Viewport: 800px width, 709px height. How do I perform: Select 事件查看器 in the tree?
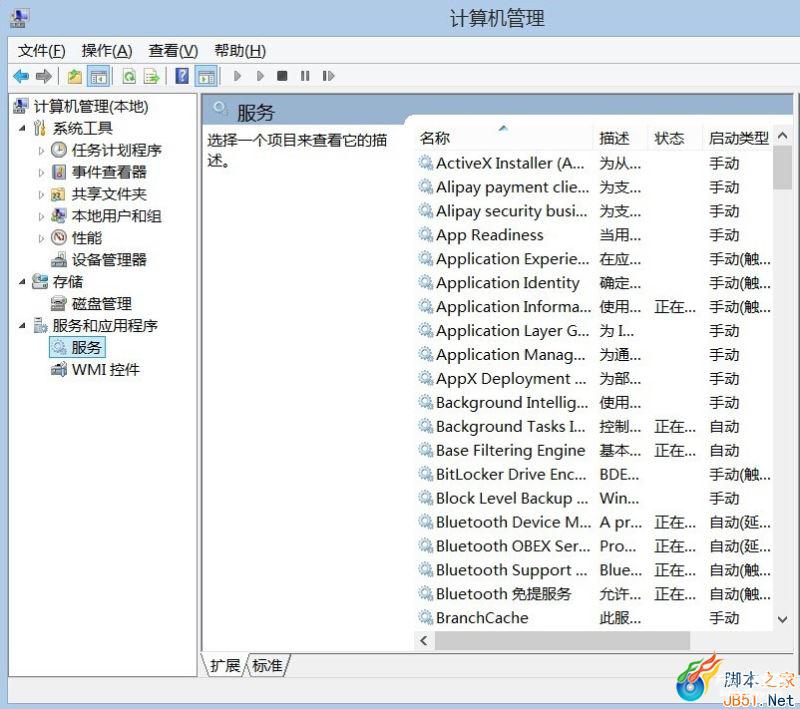pyautogui.click(x=109, y=172)
